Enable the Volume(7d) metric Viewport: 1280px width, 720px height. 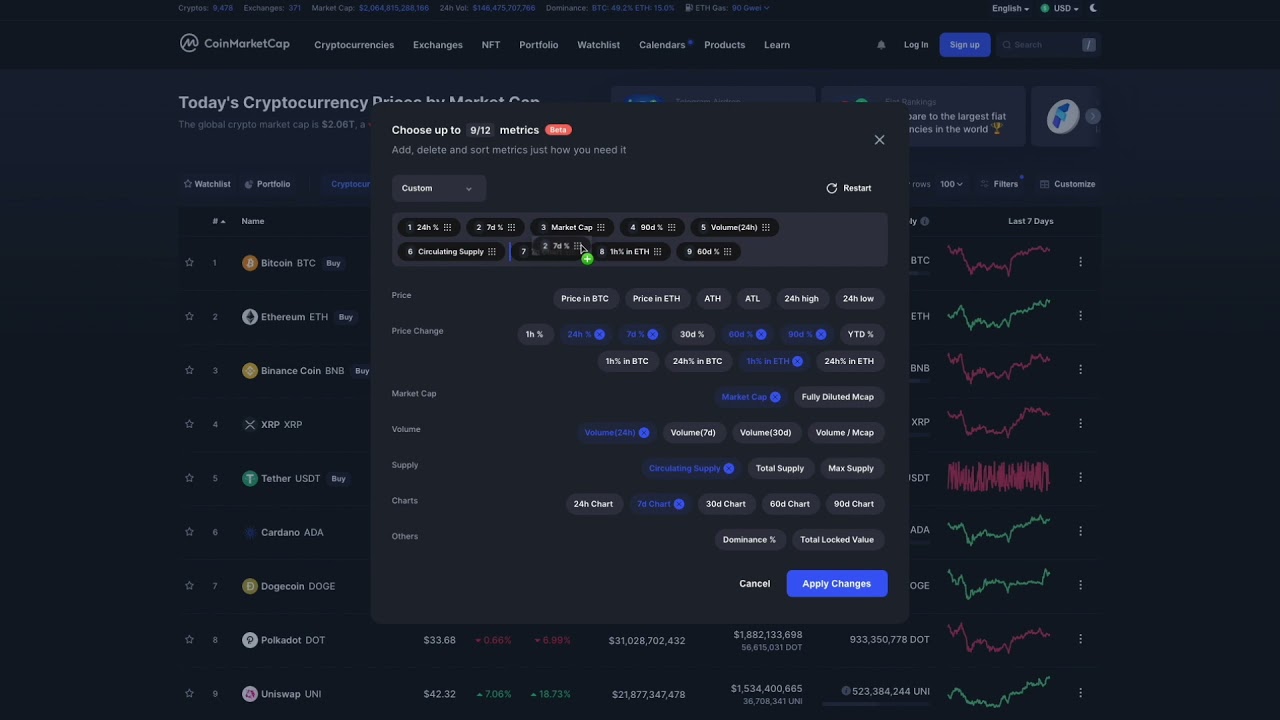tap(693, 433)
